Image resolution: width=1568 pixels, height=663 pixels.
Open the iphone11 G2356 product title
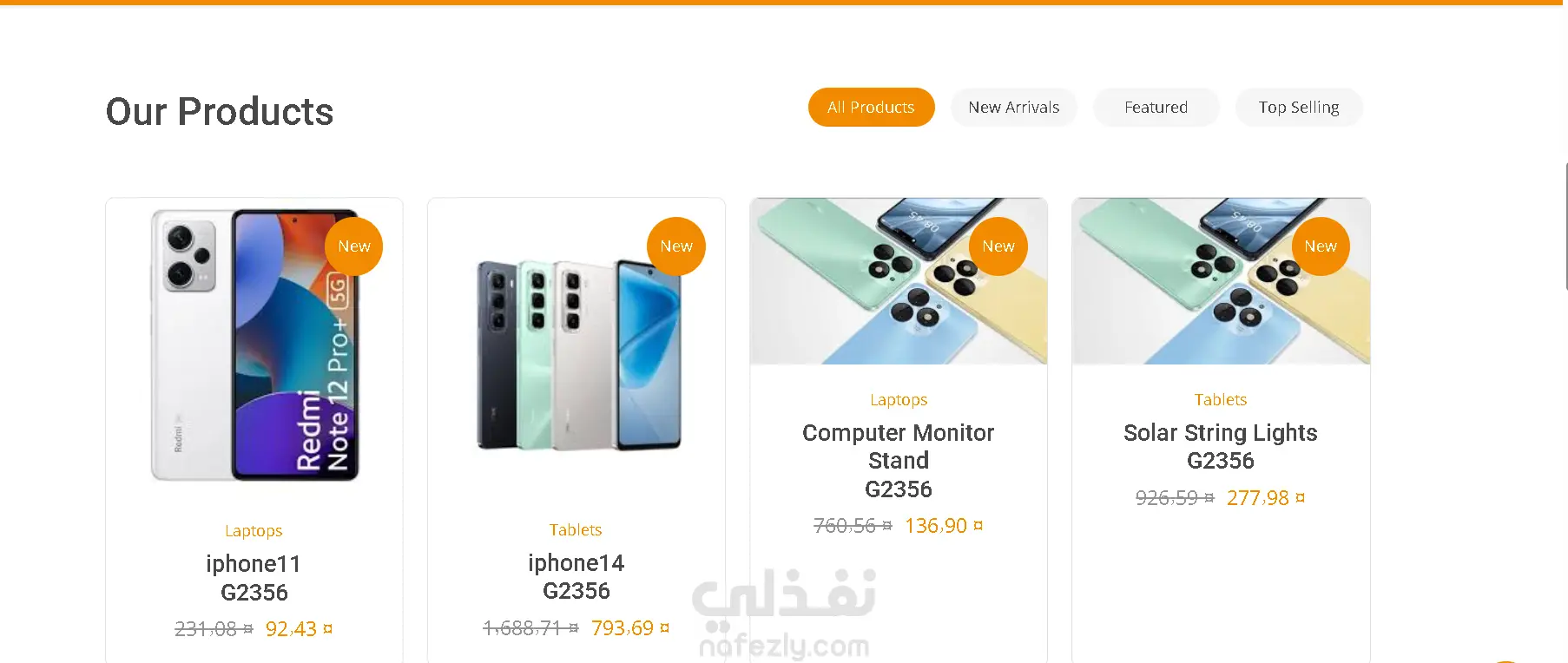click(x=254, y=578)
